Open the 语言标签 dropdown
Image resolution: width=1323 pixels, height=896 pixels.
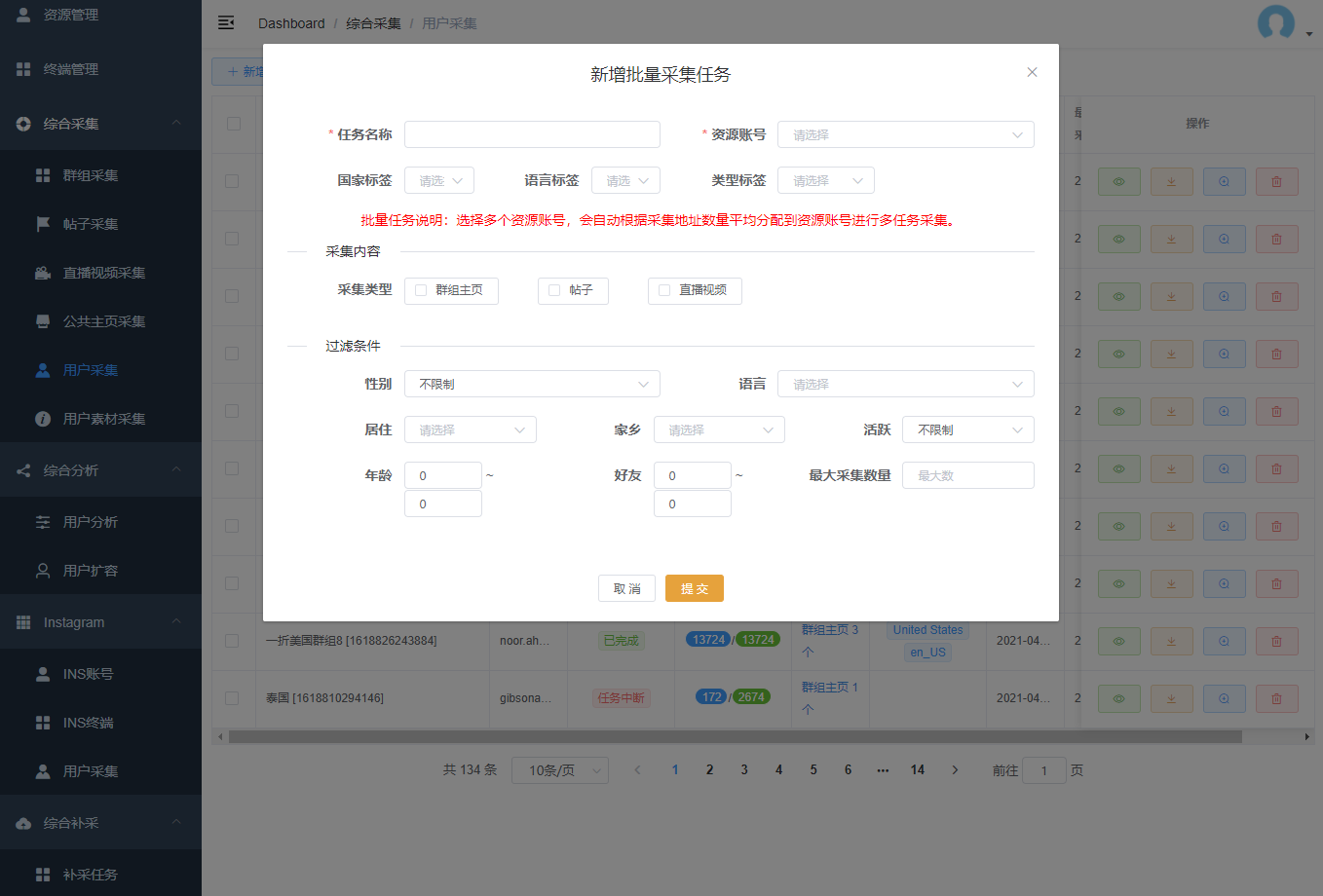[x=626, y=180]
